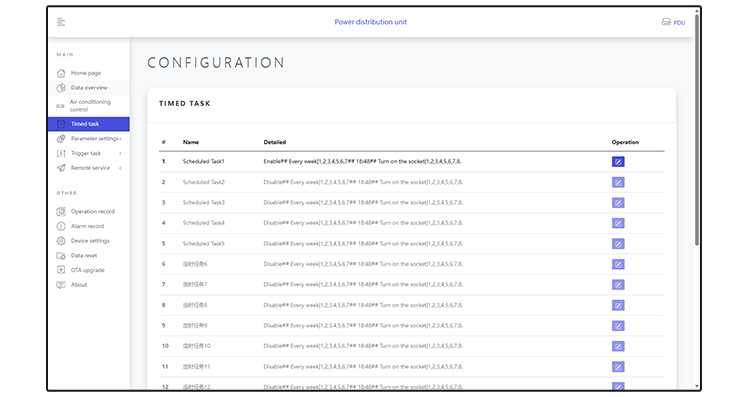The width and height of the screenshot is (750, 397).
Task: Edit Scheduled Task5 with its pencil icon
Action: pos(618,244)
